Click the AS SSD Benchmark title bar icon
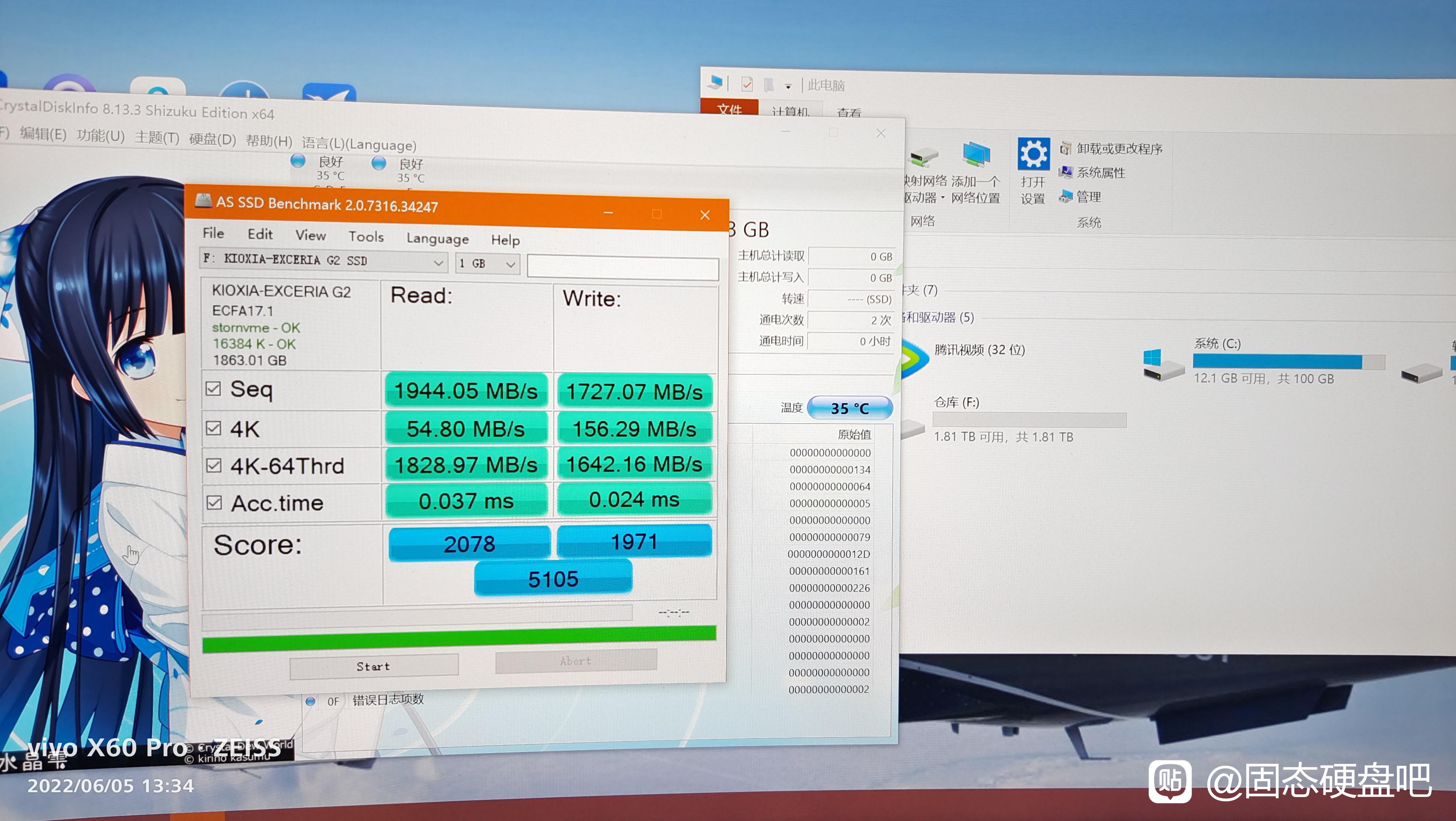The height and width of the screenshot is (821, 1456). point(203,201)
